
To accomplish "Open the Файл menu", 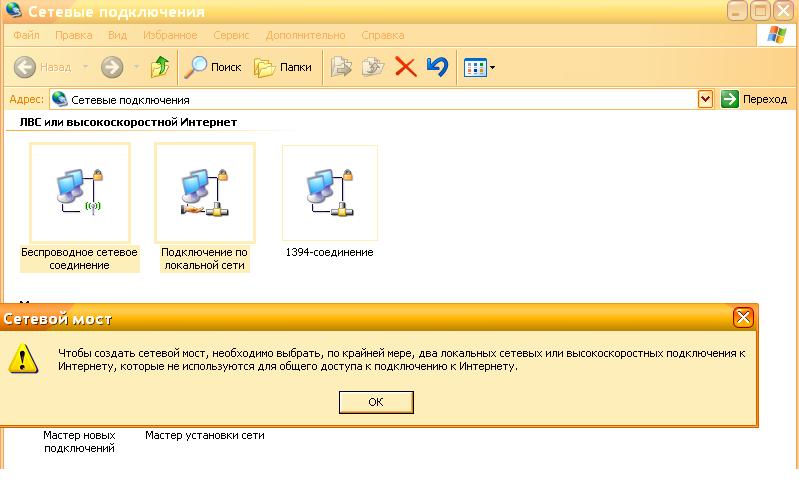I will 27,35.
